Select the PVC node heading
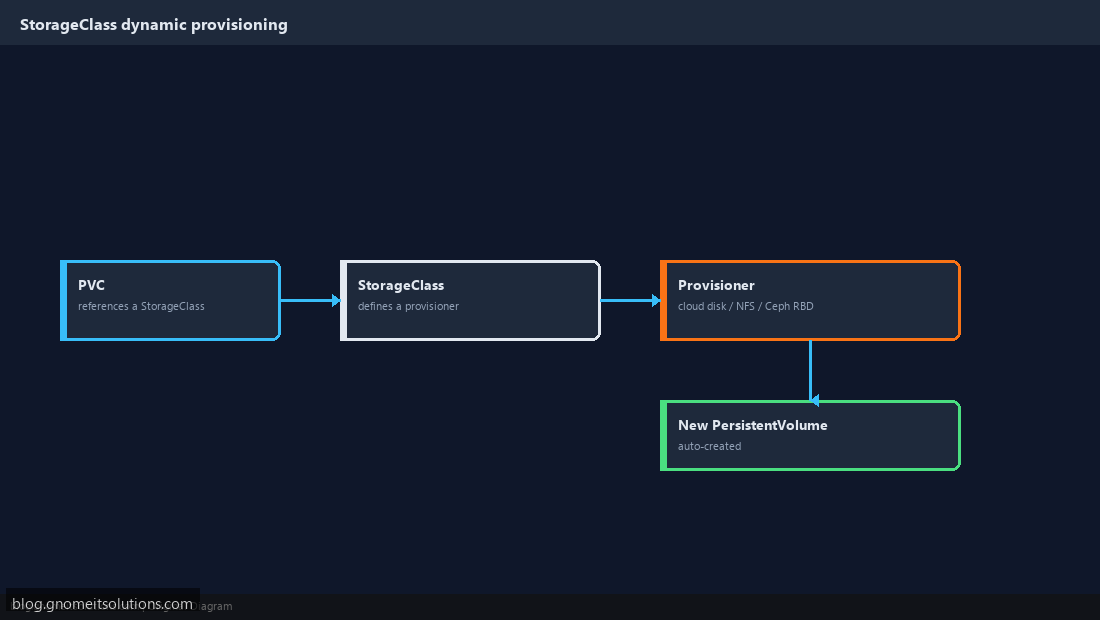Image resolution: width=1100 pixels, height=620 pixels. tap(91, 285)
